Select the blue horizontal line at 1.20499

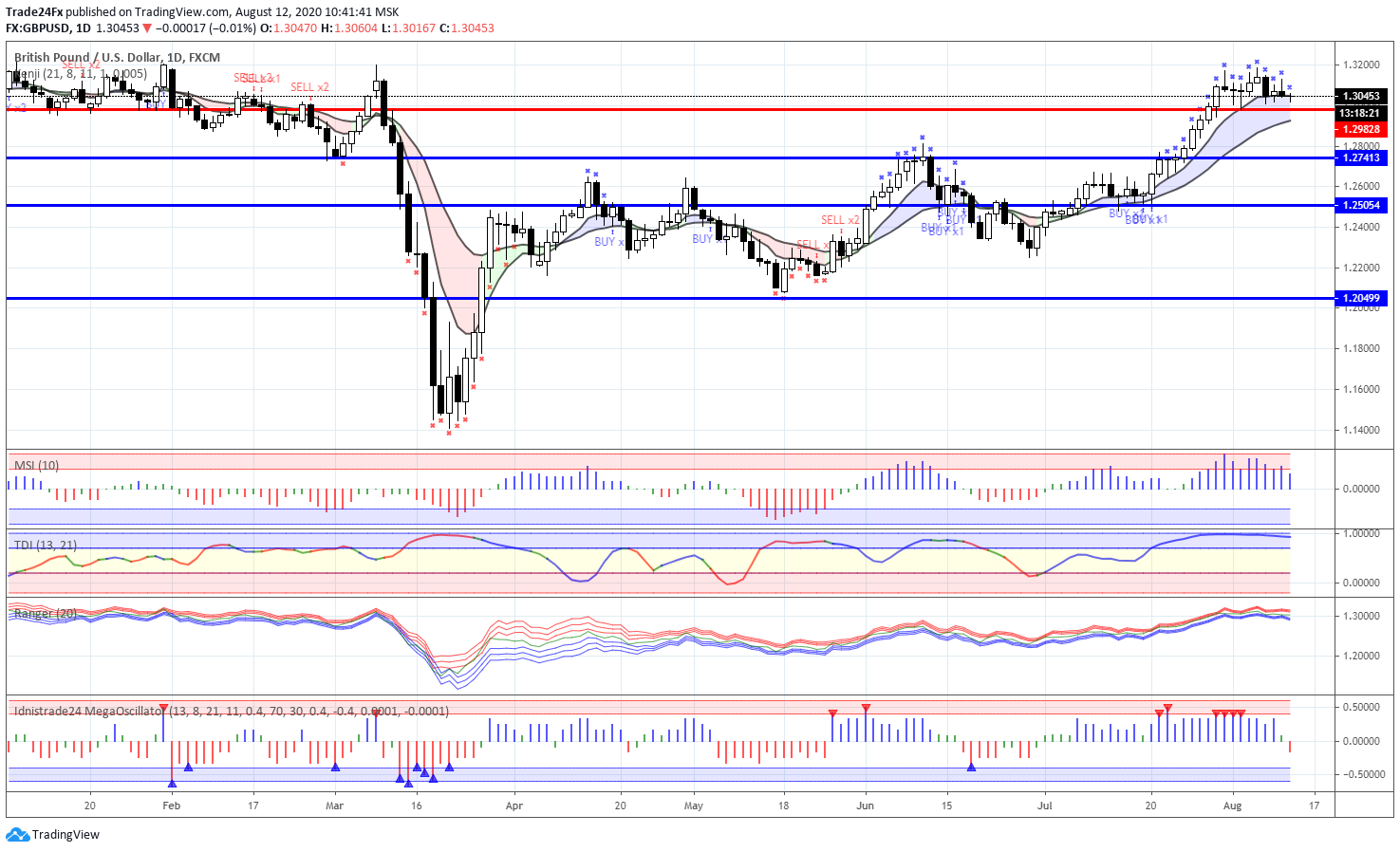coord(670,298)
